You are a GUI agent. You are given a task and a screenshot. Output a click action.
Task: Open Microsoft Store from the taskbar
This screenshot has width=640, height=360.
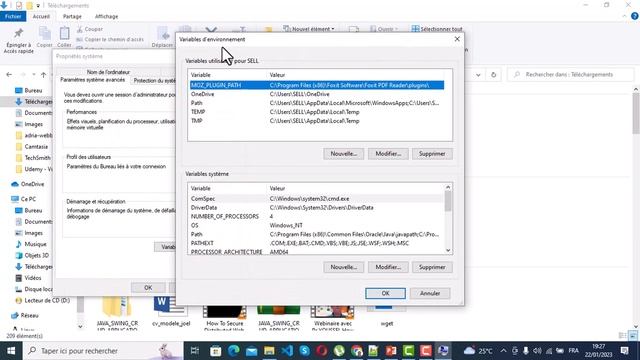216,351
